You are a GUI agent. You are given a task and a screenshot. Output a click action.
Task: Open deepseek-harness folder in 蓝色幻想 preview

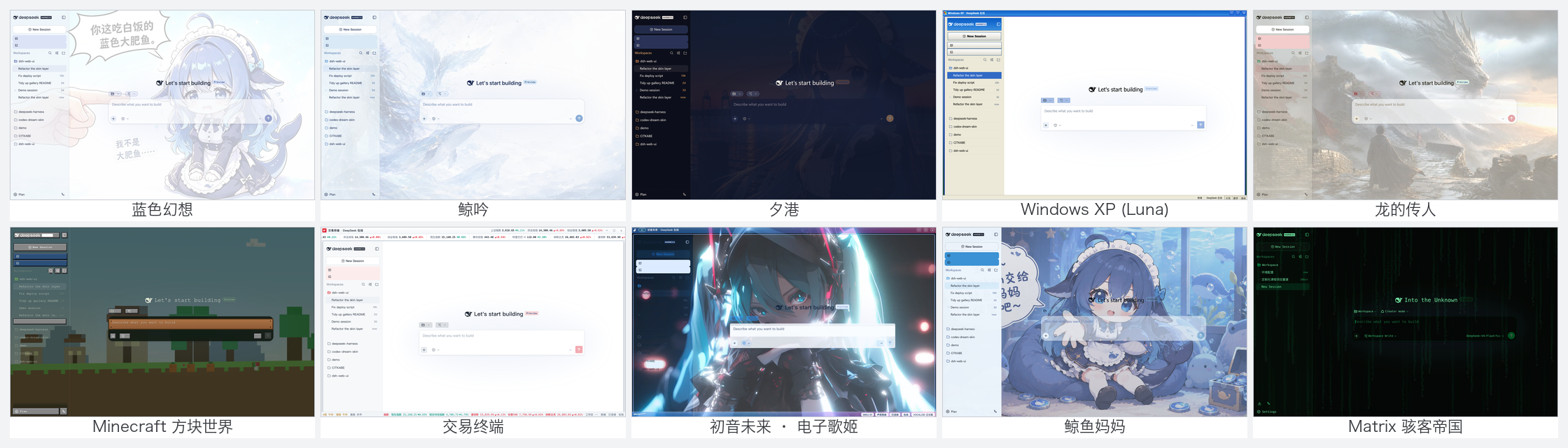39,112
